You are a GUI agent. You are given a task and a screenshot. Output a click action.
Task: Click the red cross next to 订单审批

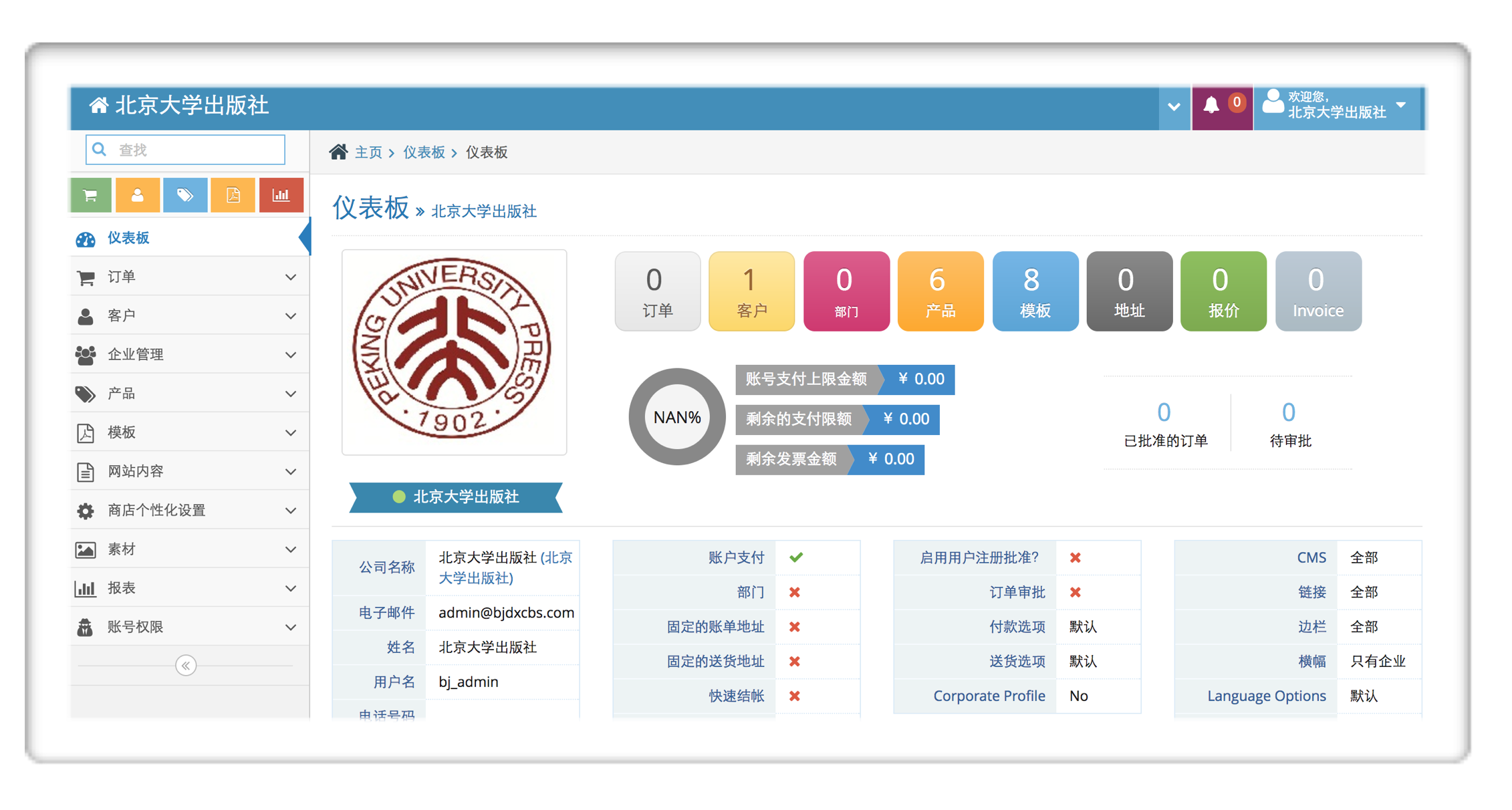click(x=1076, y=592)
